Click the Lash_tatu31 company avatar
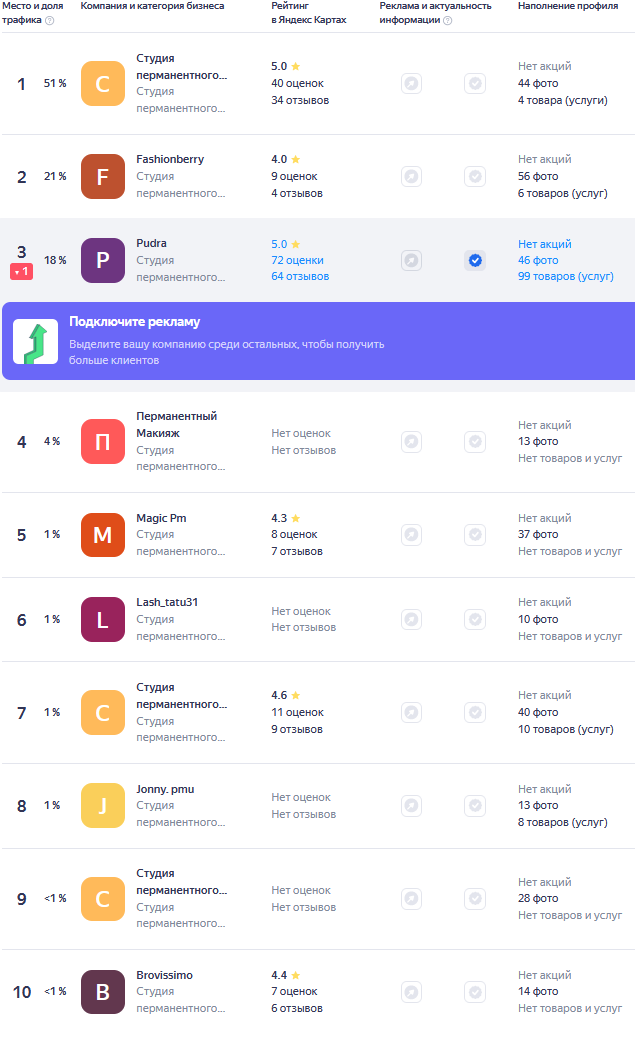 coord(103,620)
